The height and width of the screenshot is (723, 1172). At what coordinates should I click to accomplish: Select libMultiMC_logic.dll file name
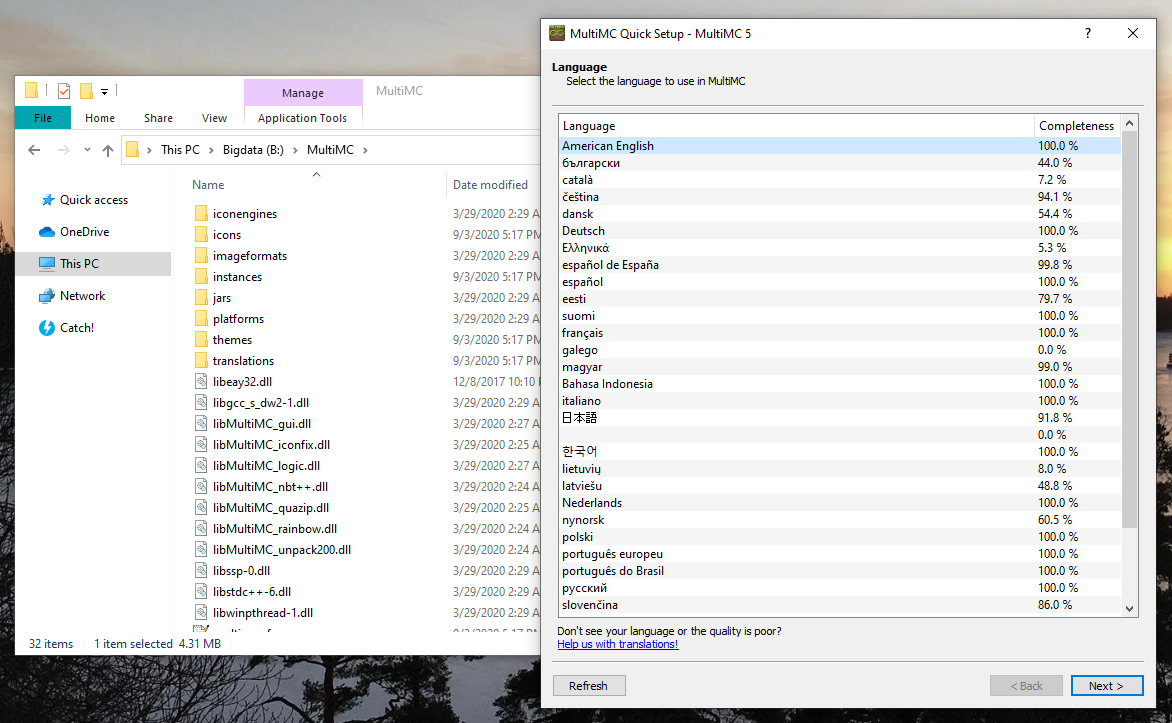point(266,465)
